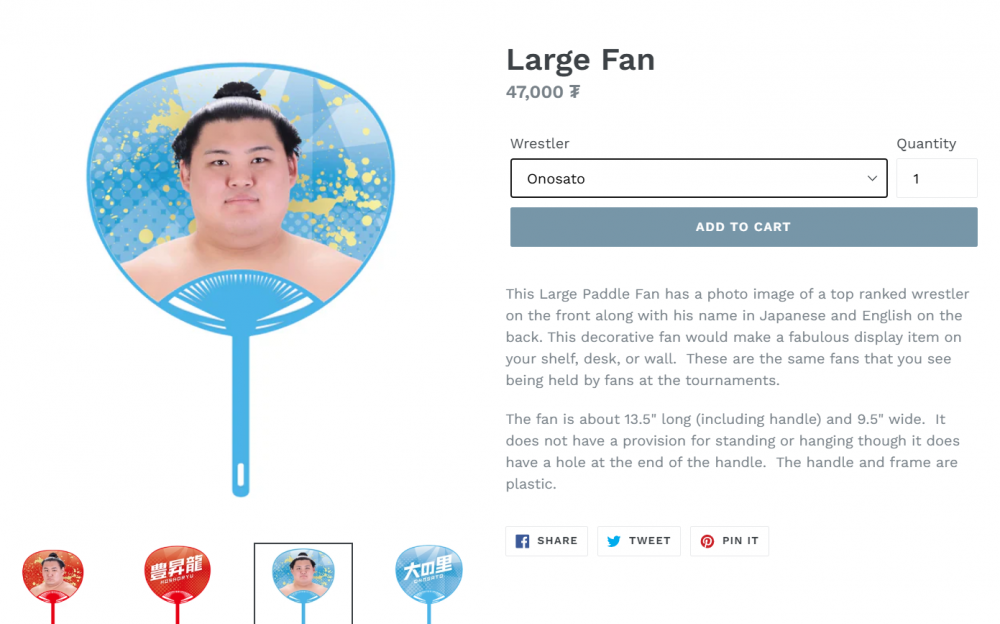The width and height of the screenshot is (1000, 624).
Task: Click the Quantity input field
Action: coord(936,179)
